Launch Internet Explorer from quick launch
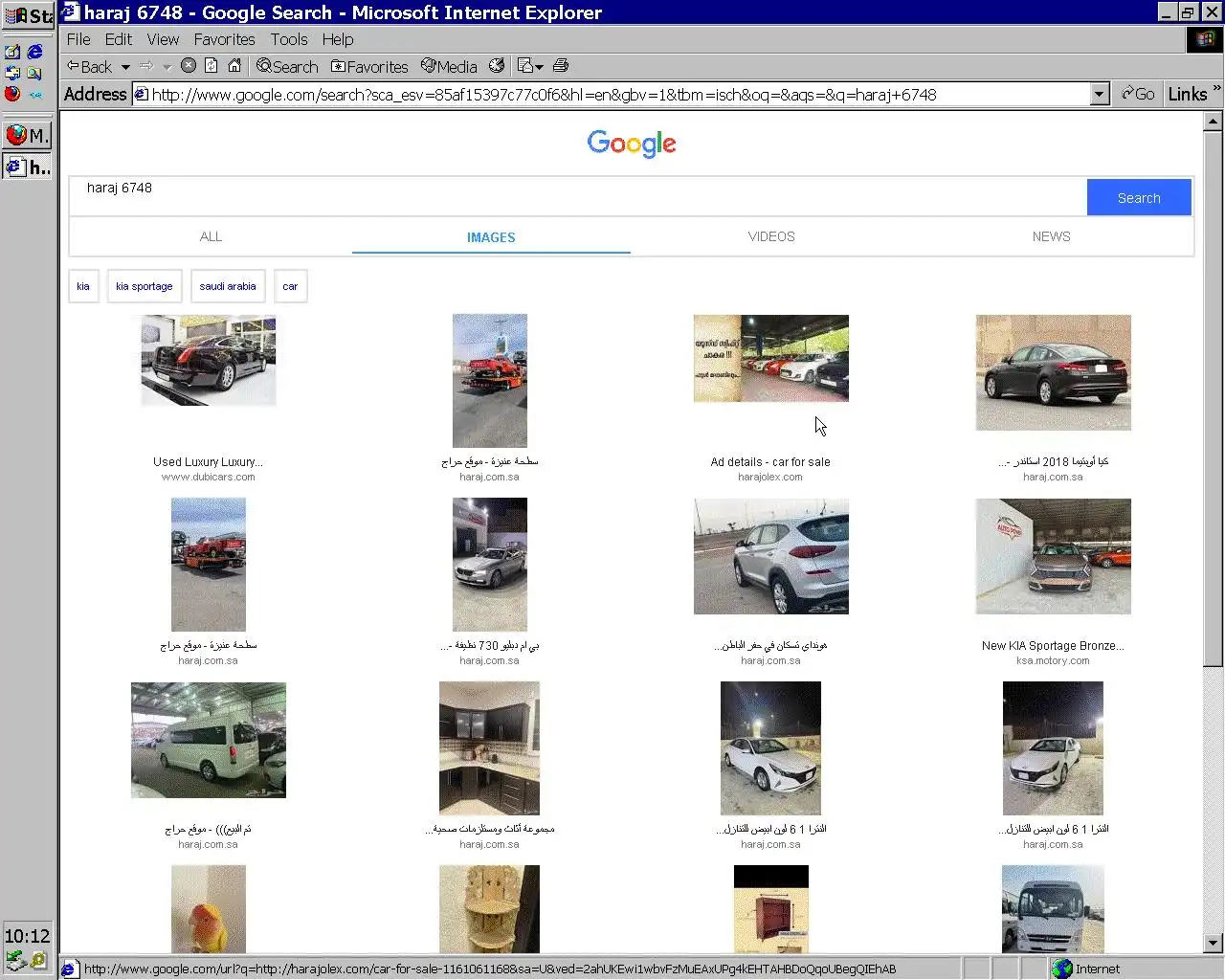The image size is (1225, 980). 34,52
